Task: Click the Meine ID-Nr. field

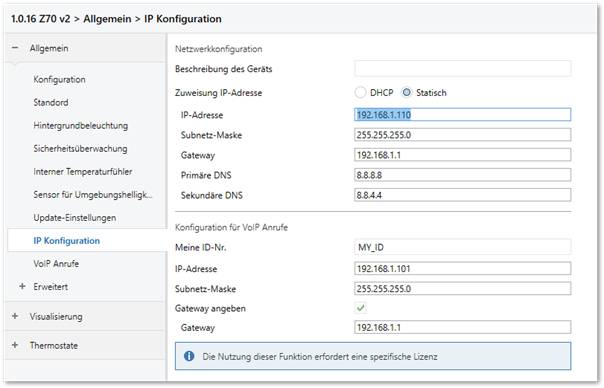Action: click(463, 247)
